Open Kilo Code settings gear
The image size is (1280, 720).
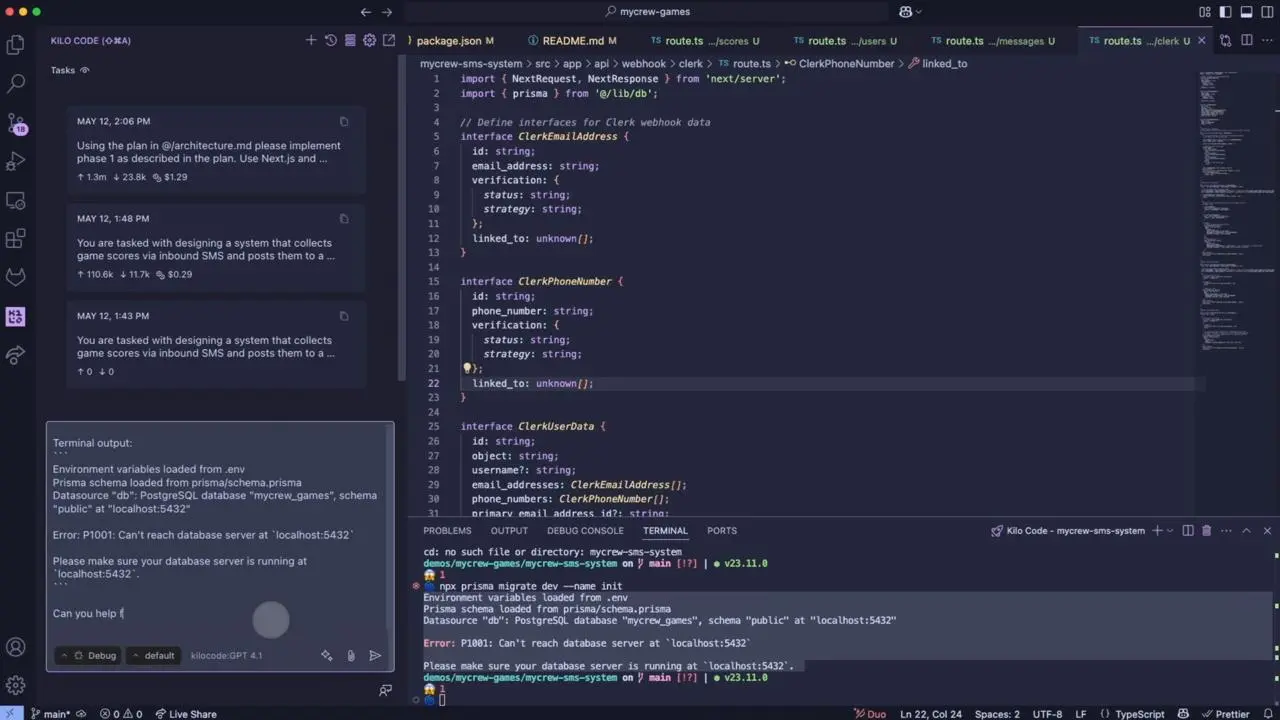369,40
